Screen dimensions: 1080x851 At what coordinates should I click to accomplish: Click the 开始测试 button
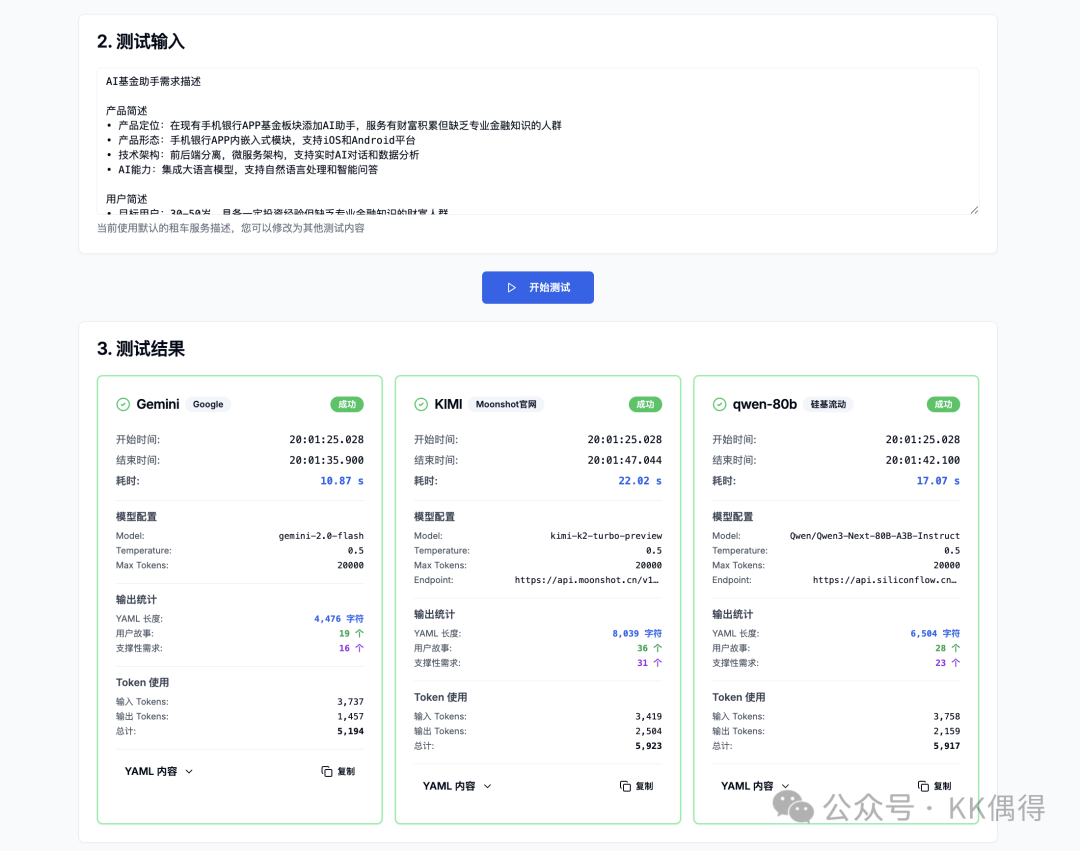click(x=538, y=287)
